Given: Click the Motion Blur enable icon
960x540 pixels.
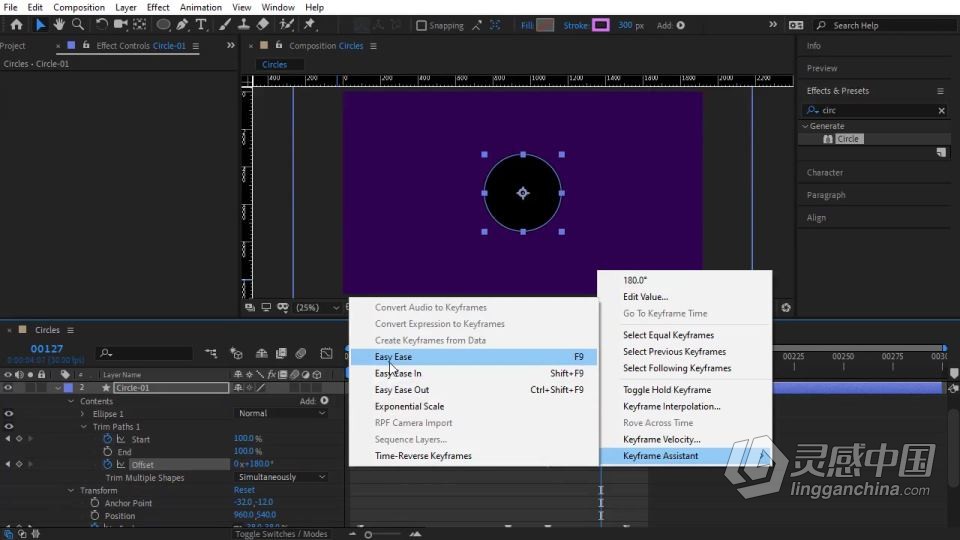Looking at the screenshot, I should coord(301,353).
